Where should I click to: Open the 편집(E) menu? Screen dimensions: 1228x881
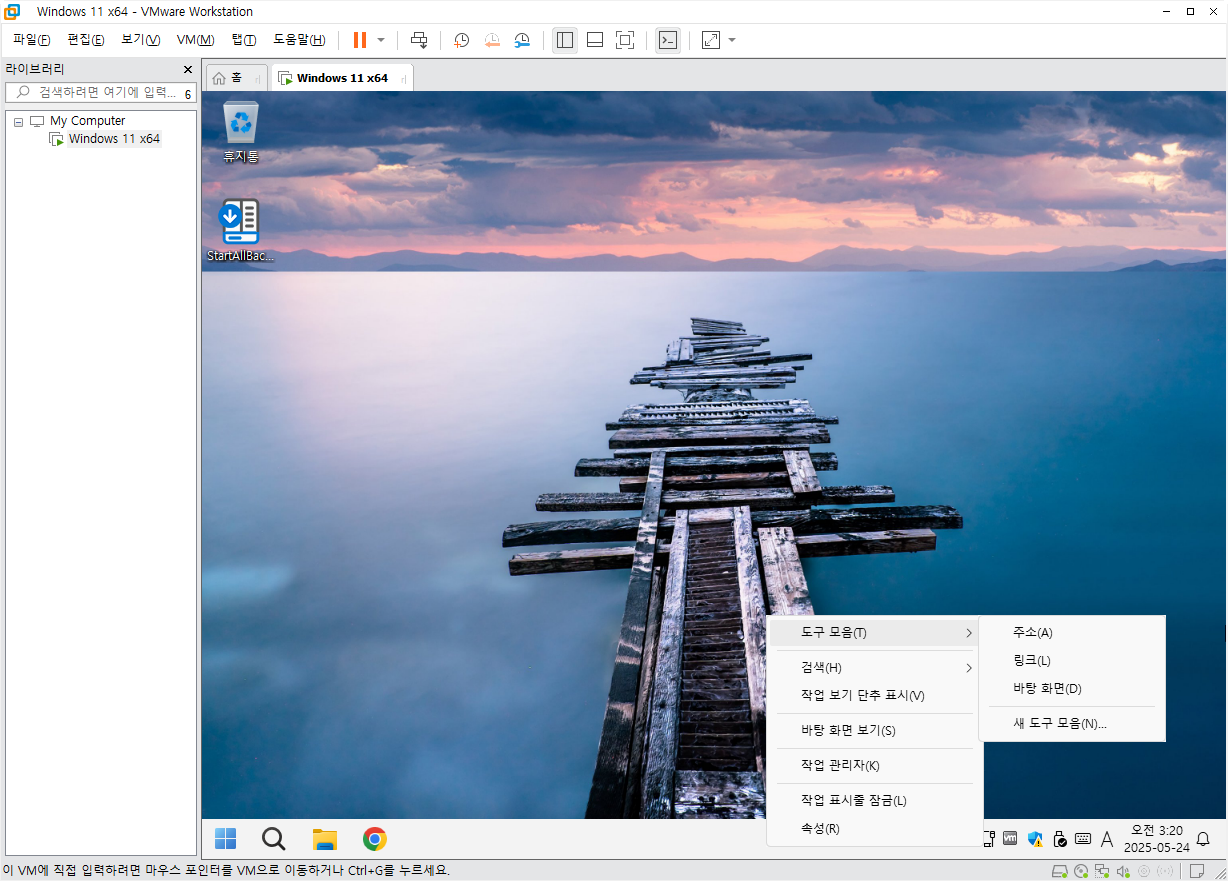click(86, 40)
